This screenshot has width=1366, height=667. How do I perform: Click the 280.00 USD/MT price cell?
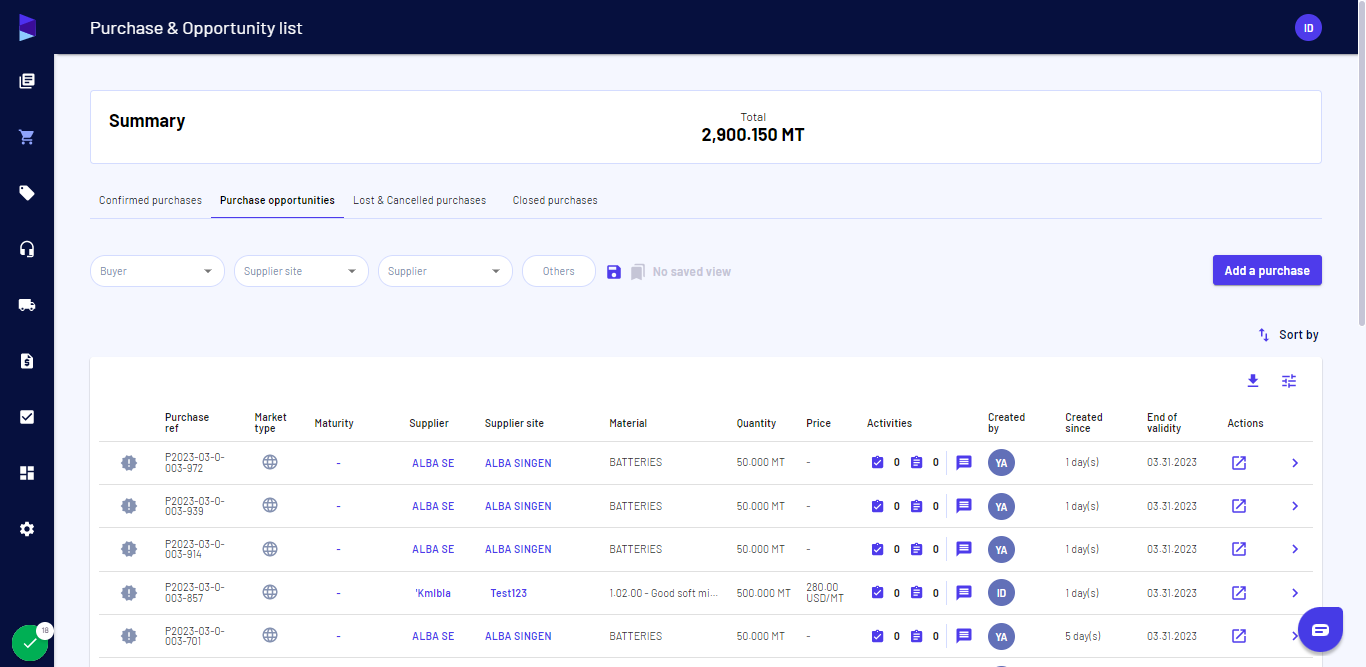(x=824, y=593)
